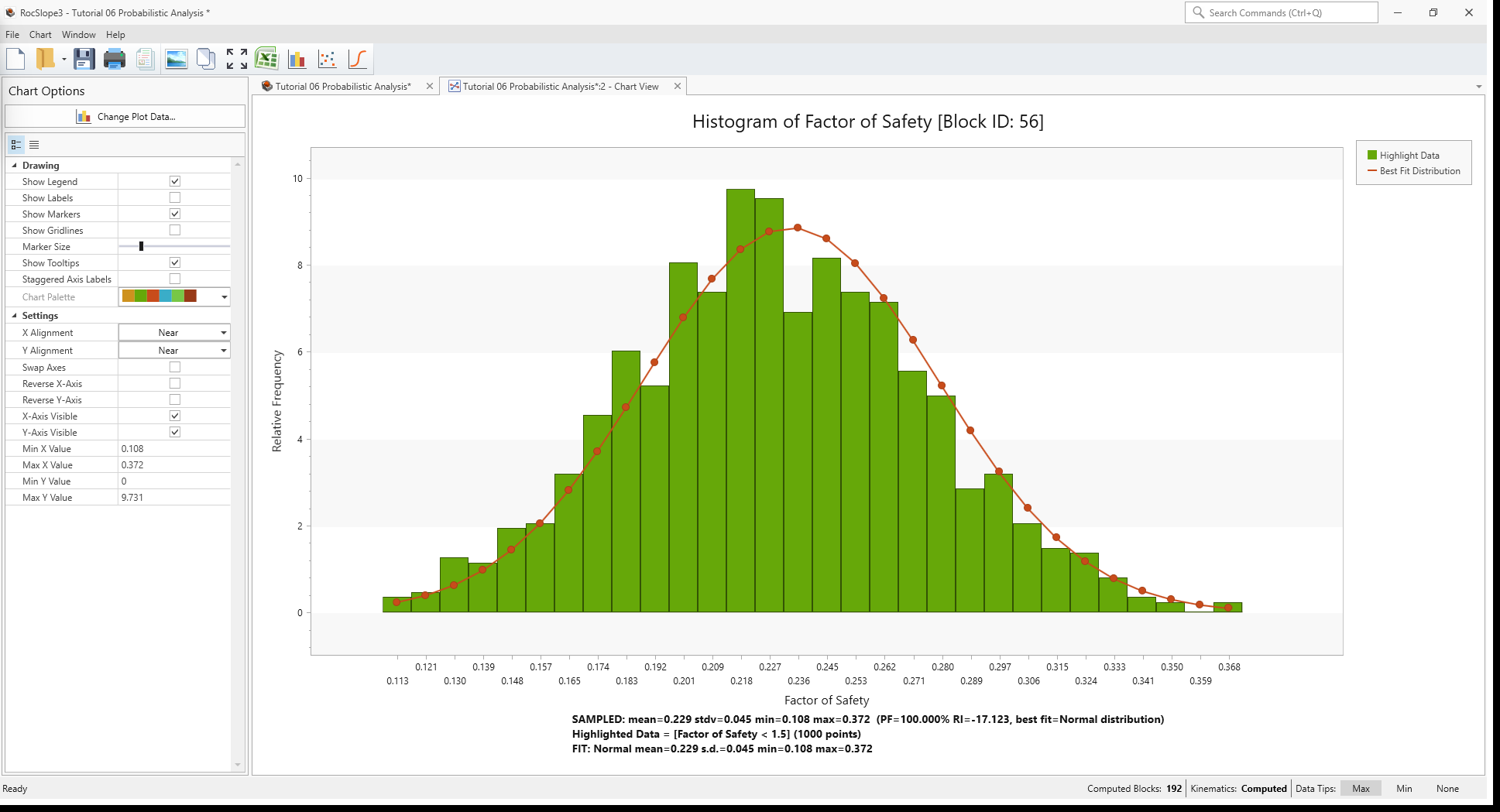Enable the Show Gridlines checkbox
Screen dimensions: 1500x812
point(175,230)
